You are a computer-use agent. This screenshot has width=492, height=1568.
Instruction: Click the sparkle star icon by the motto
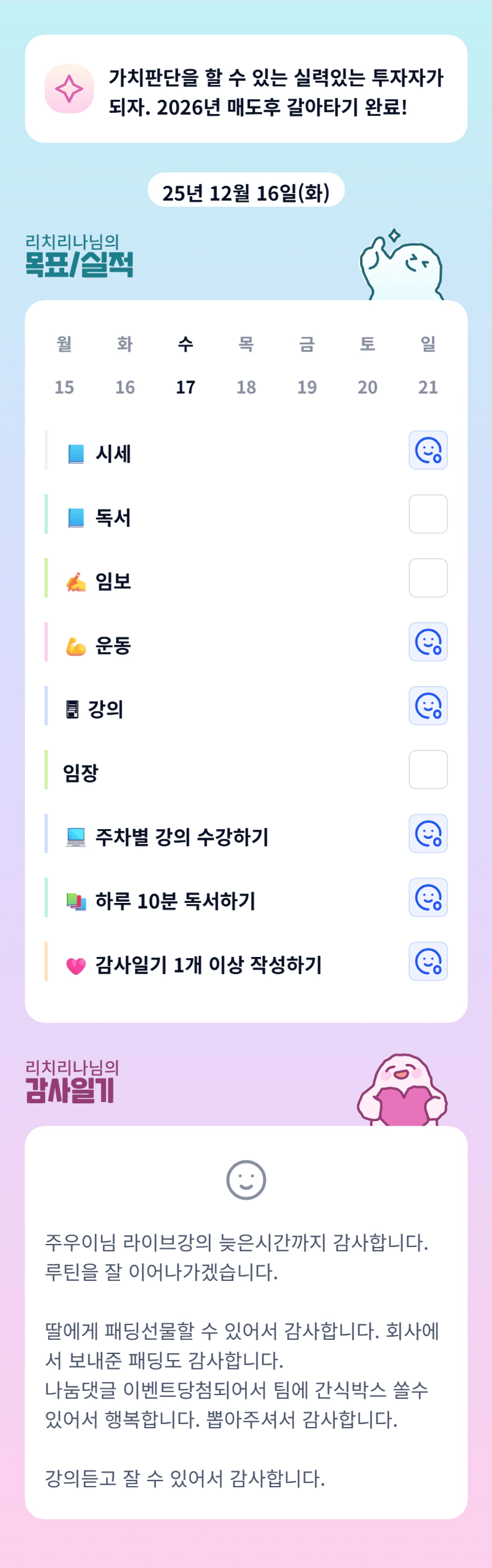(69, 89)
